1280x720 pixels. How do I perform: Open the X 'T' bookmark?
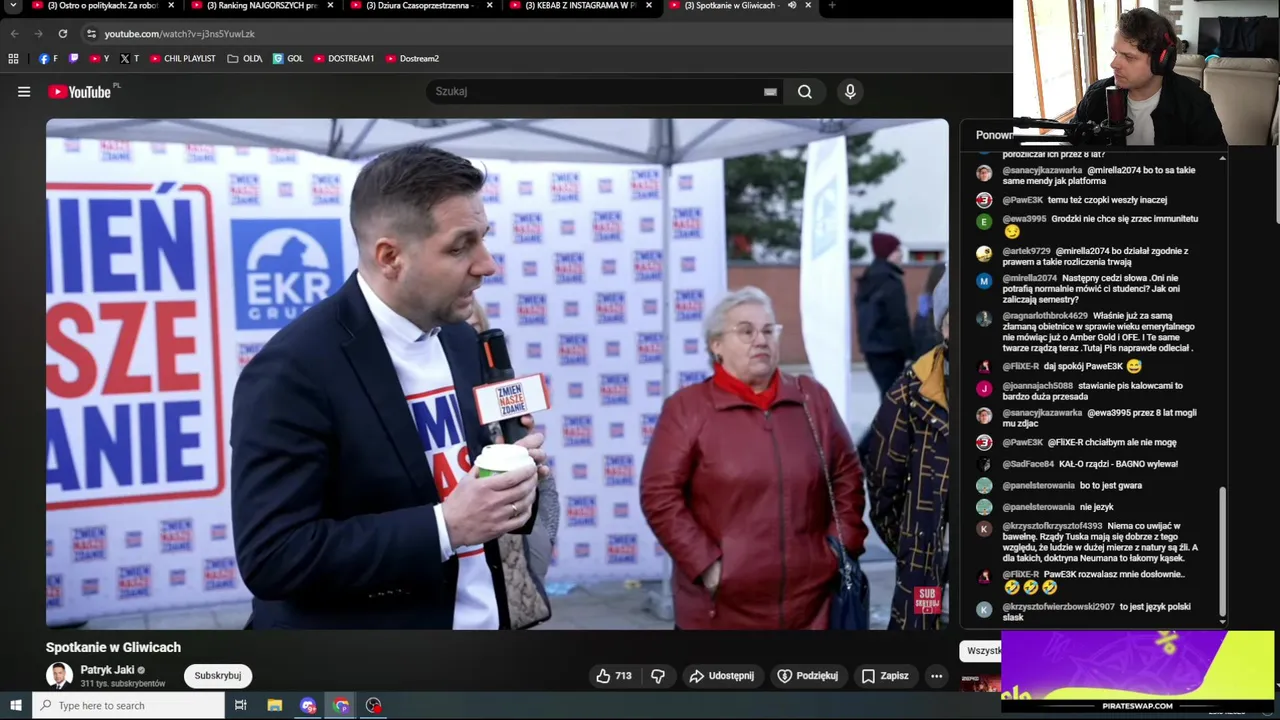[x=129, y=59]
